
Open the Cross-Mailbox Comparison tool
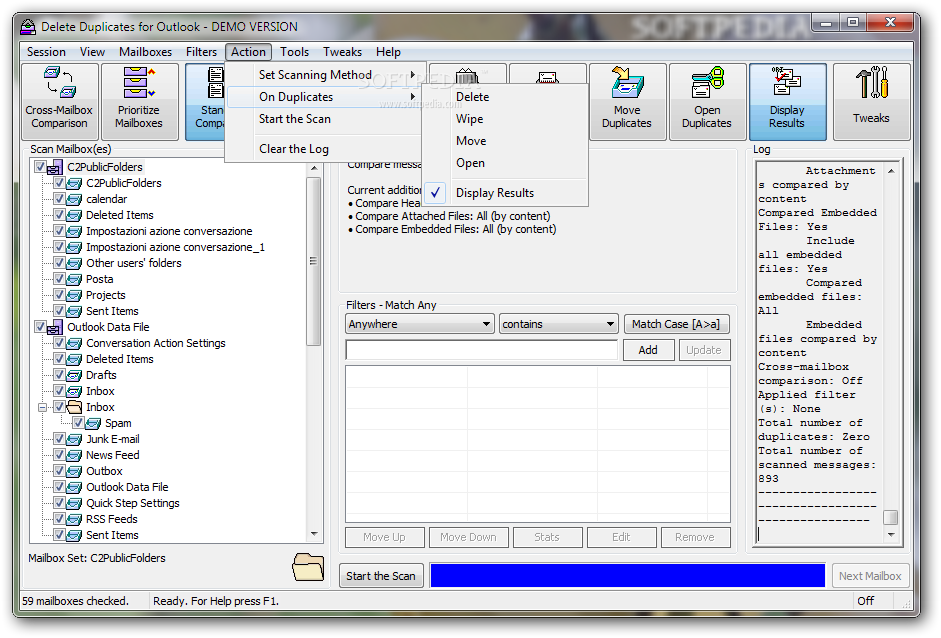pos(59,102)
